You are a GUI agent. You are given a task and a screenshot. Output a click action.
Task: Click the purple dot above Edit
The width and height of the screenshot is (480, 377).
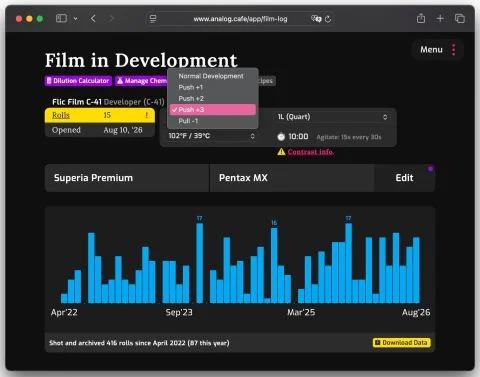click(430, 169)
